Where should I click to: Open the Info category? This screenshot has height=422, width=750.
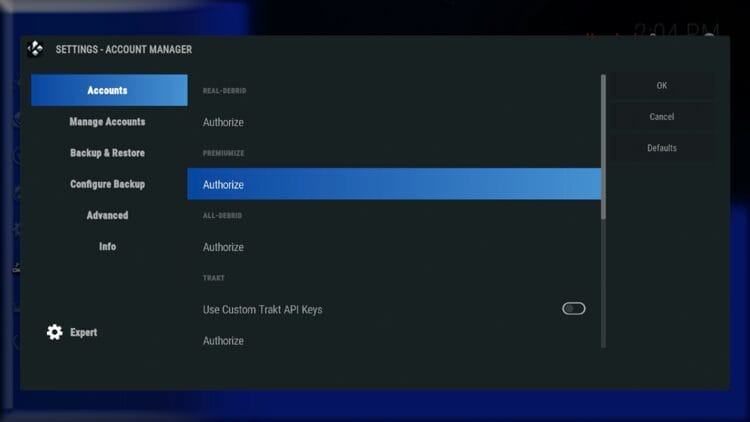coord(107,246)
